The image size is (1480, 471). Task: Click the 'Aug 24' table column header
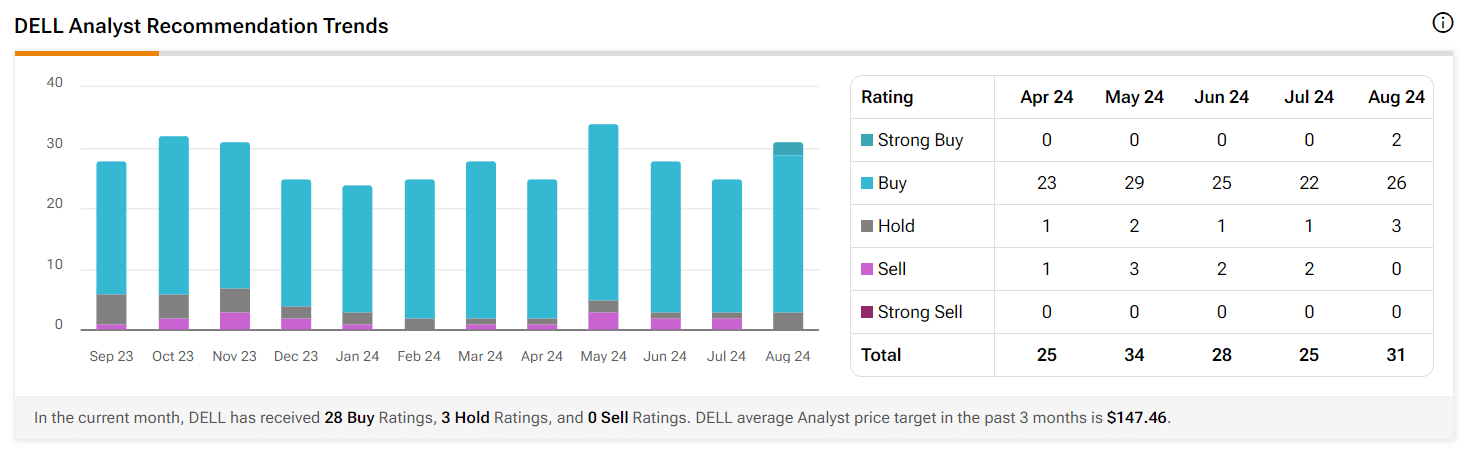point(1396,97)
